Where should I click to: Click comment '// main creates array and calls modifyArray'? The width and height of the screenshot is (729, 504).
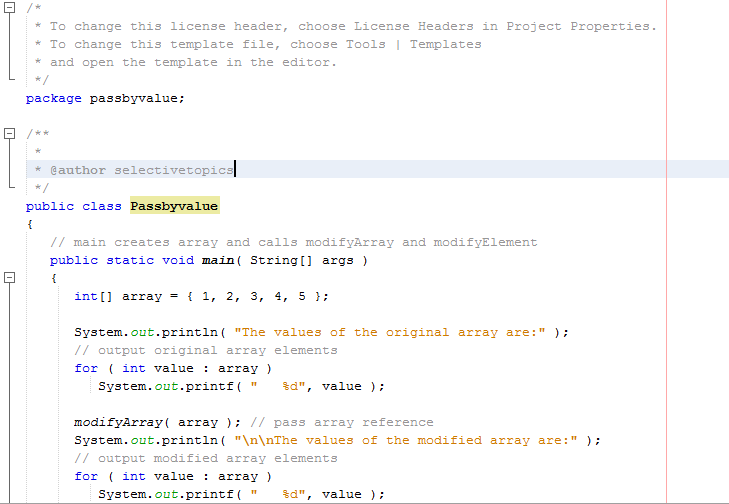[x=294, y=242]
